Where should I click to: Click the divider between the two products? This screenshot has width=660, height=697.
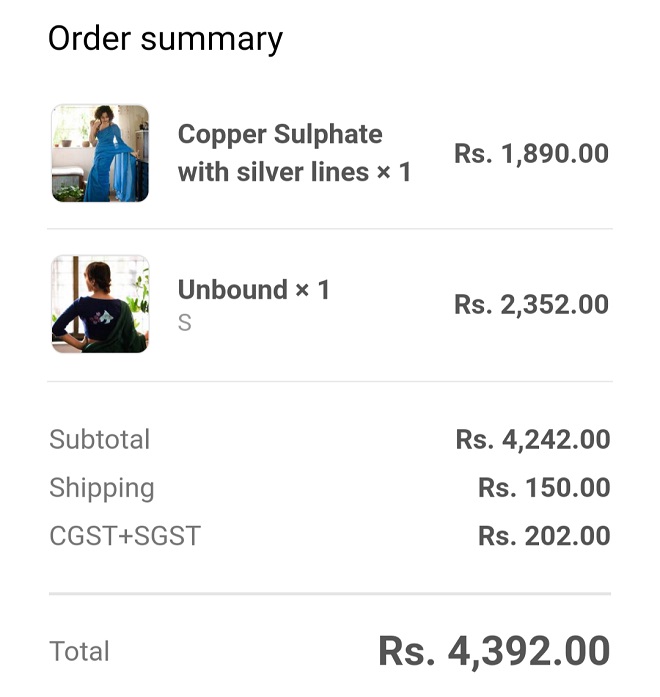click(330, 229)
